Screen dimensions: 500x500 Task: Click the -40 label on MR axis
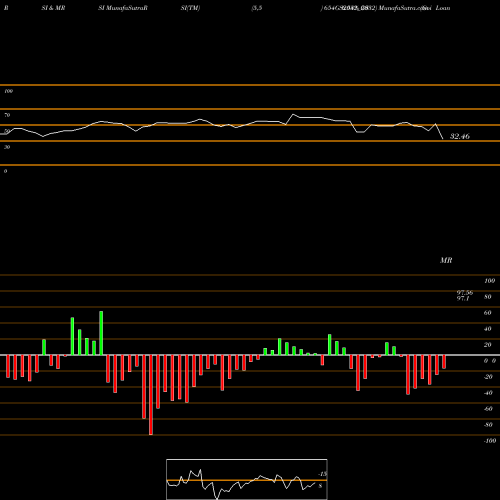pos(488,393)
